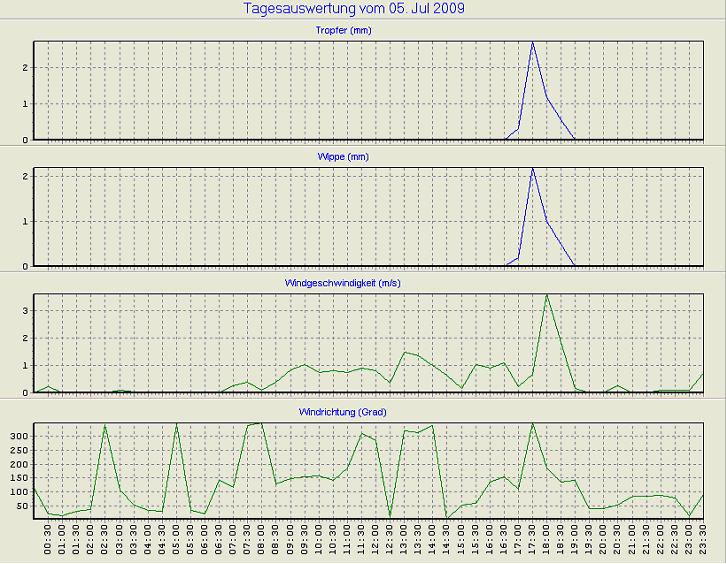Click the wind direction peak at 05:00
726x564 pixels.
[176, 424]
